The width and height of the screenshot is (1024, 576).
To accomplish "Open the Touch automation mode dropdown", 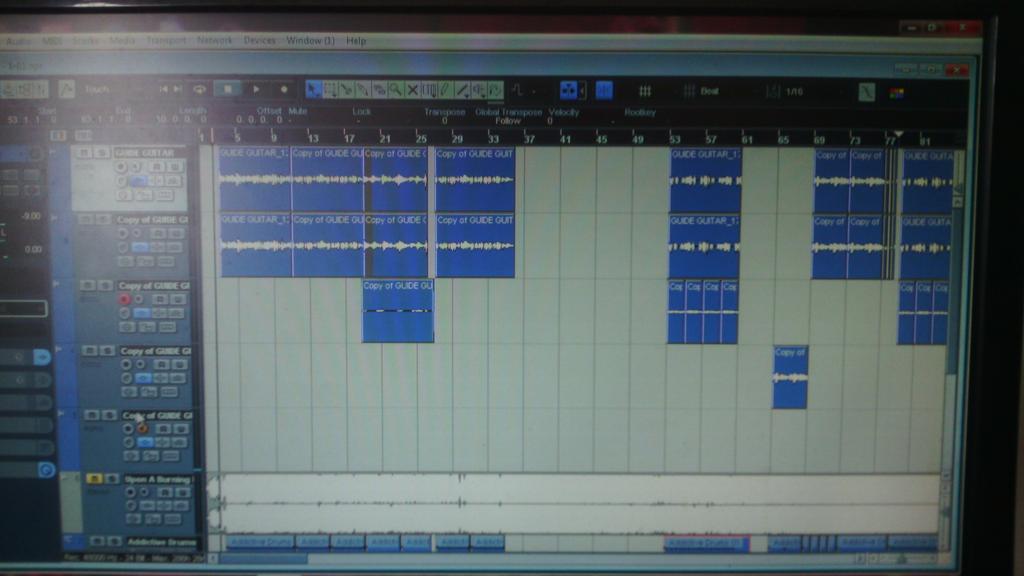I will (x=98, y=89).
